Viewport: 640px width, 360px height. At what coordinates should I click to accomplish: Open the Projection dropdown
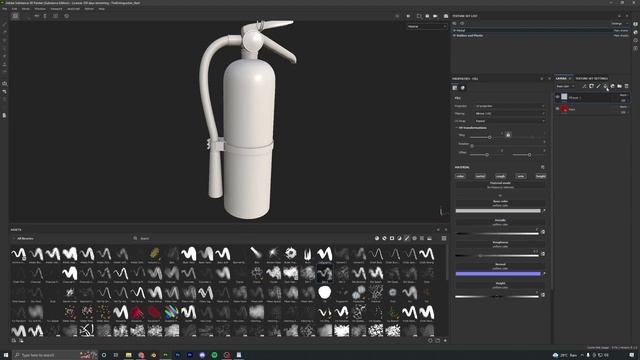[510, 106]
